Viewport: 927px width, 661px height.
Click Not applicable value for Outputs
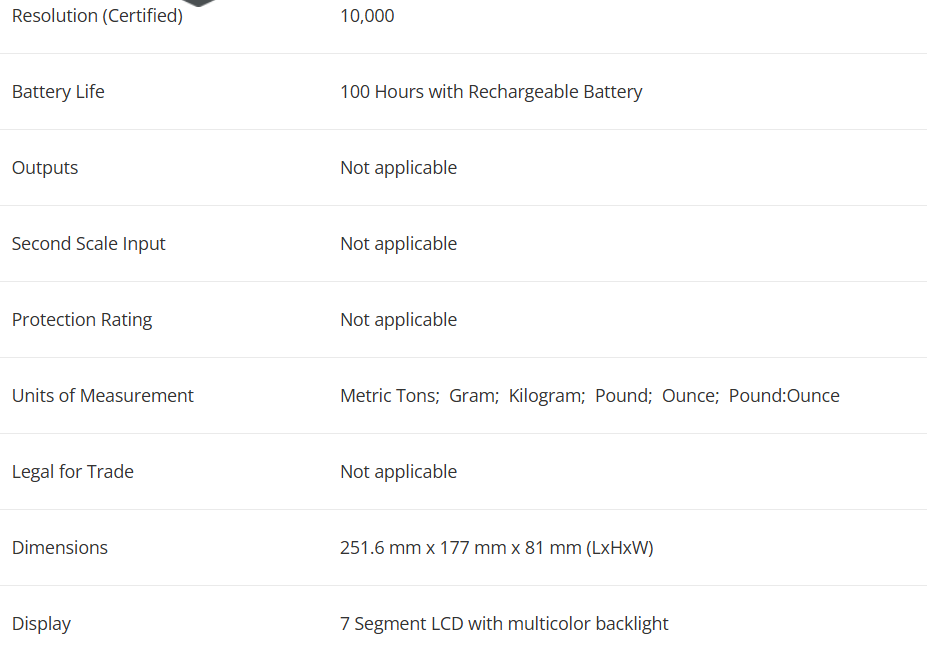[398, 168]
